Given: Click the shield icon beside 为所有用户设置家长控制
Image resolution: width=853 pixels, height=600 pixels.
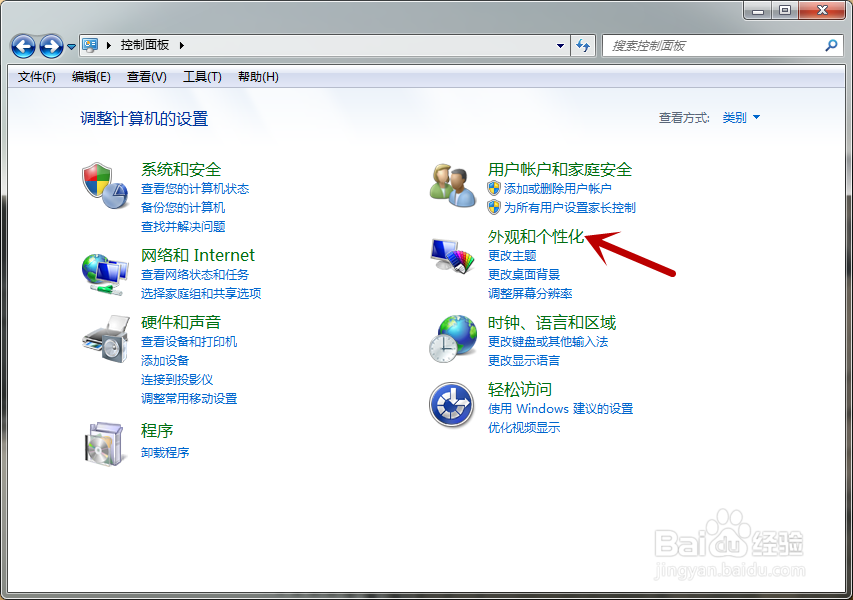Looking at the screenshot, I should pyautogui.click(x=494, y=207).
